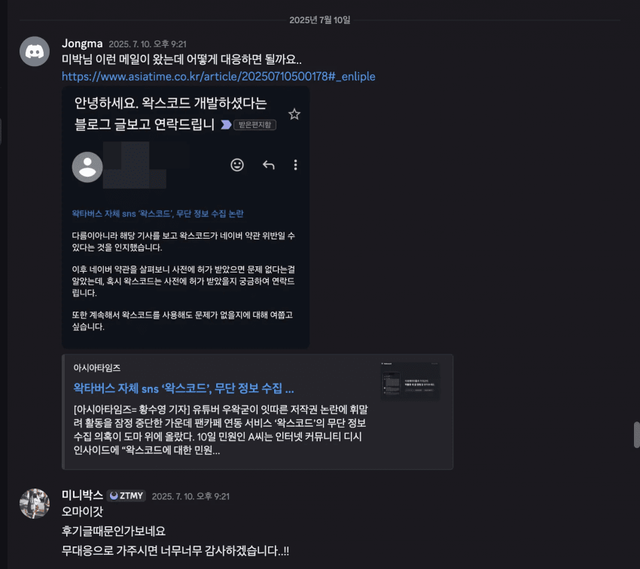Viewport: 640px width, 569px height.
Task: Click the blue article headline inside email screenshot
Action: coord(158,213)
